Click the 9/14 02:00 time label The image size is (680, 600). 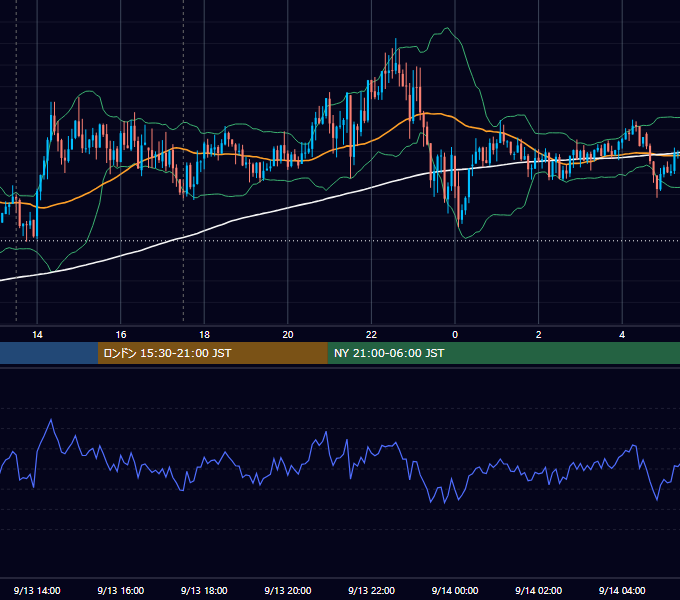[x=538, y=590]
